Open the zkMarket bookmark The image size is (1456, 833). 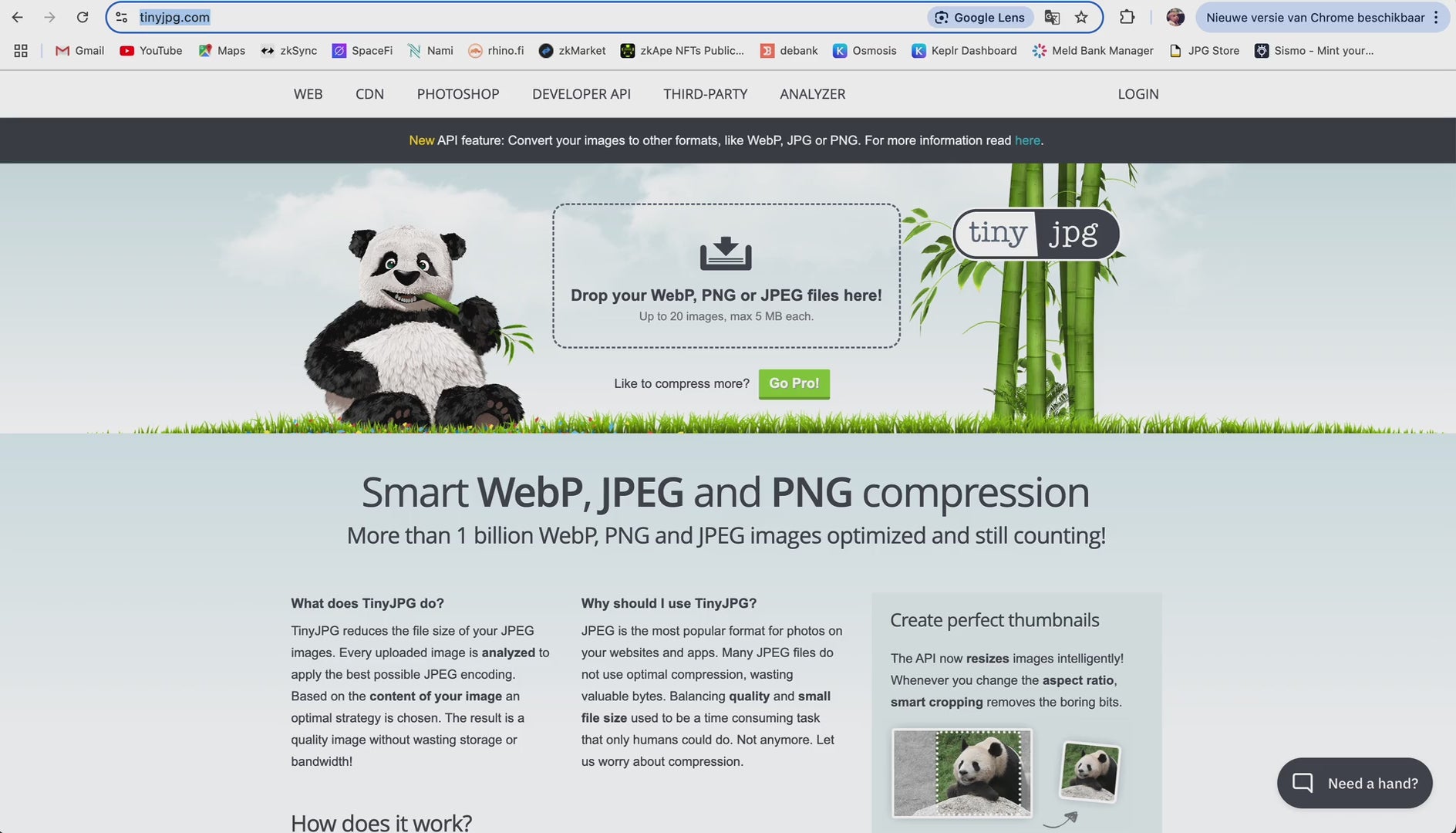[x=572, y=51]
